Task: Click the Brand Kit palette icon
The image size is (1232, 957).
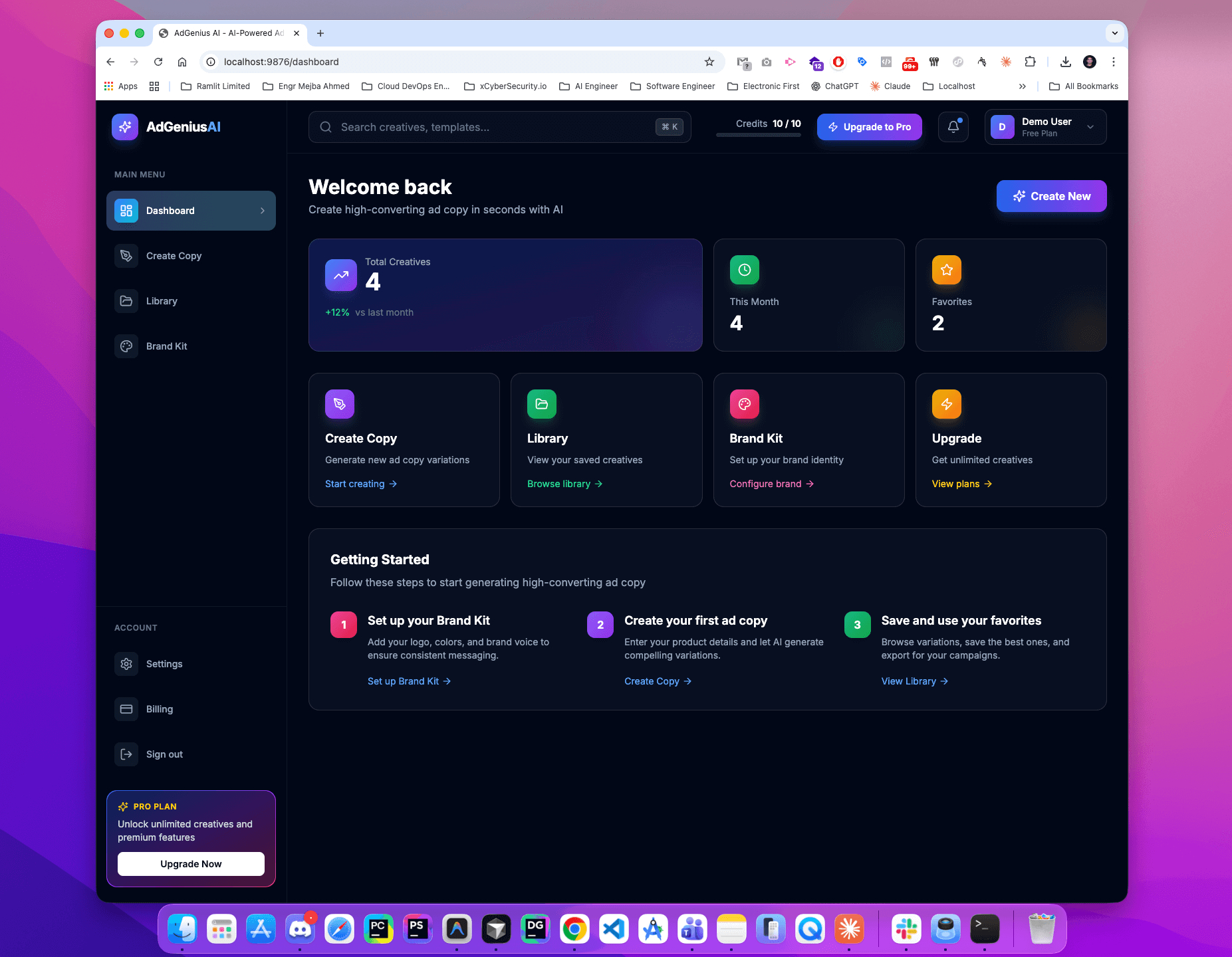Action: click(x=126, y=346)
